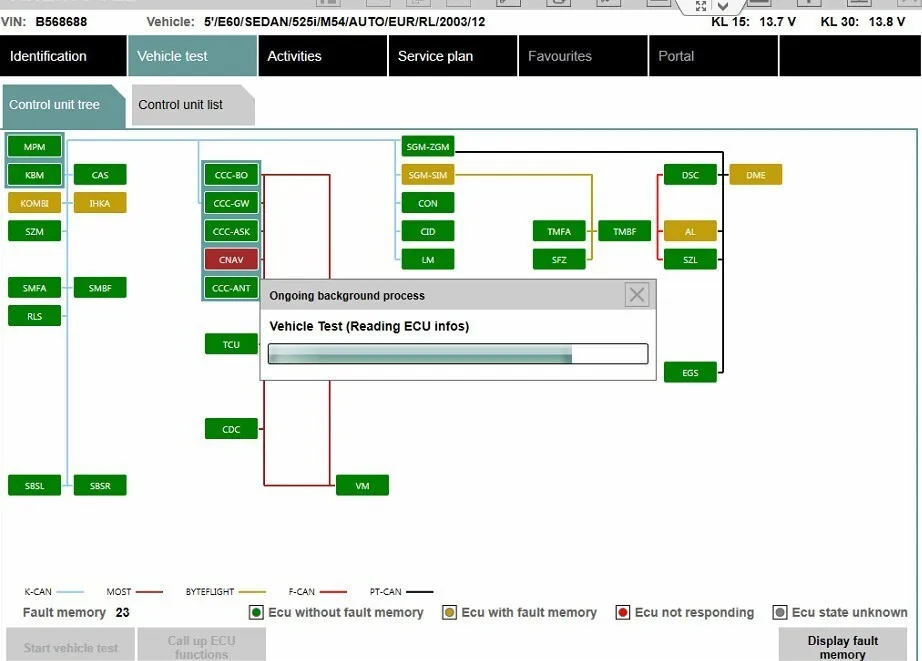Open the Identification tab

63,56
